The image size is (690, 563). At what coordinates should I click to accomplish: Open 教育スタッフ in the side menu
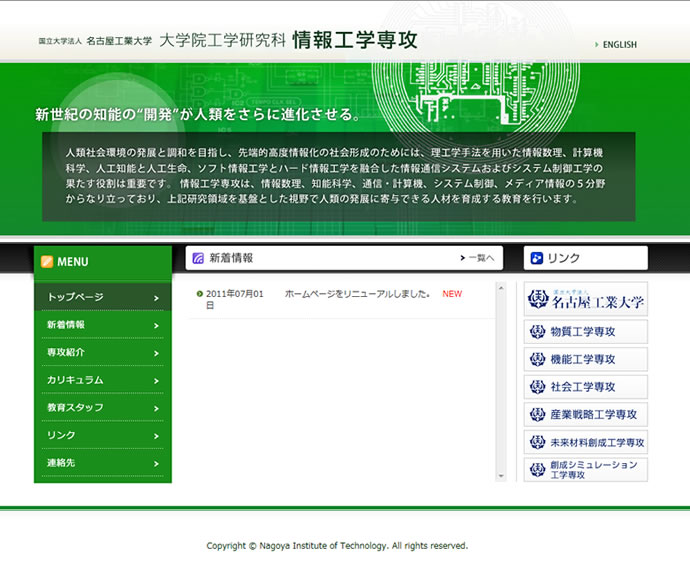coord(103,408)
